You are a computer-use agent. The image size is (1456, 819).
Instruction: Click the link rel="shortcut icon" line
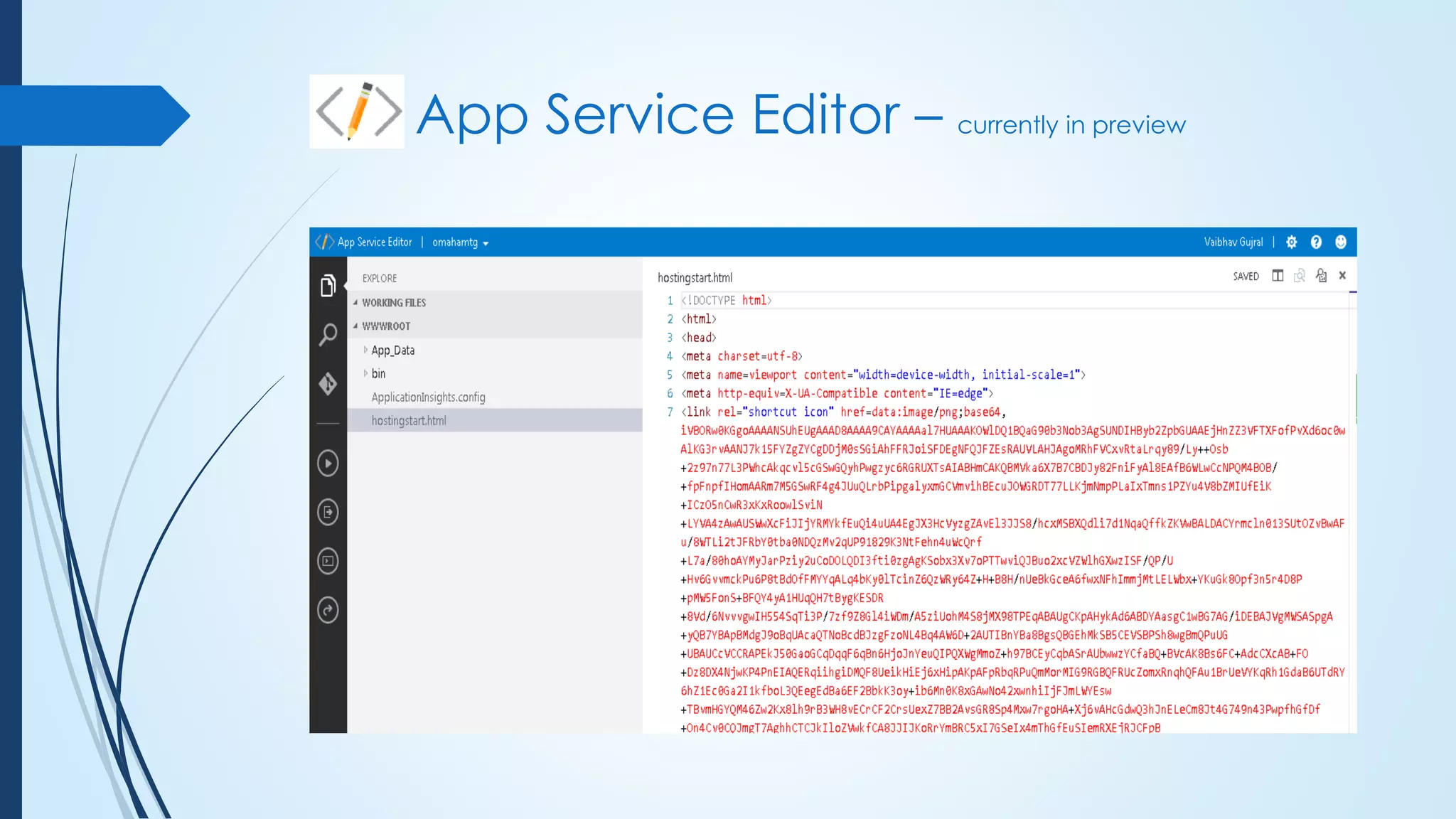click(844, 412)
